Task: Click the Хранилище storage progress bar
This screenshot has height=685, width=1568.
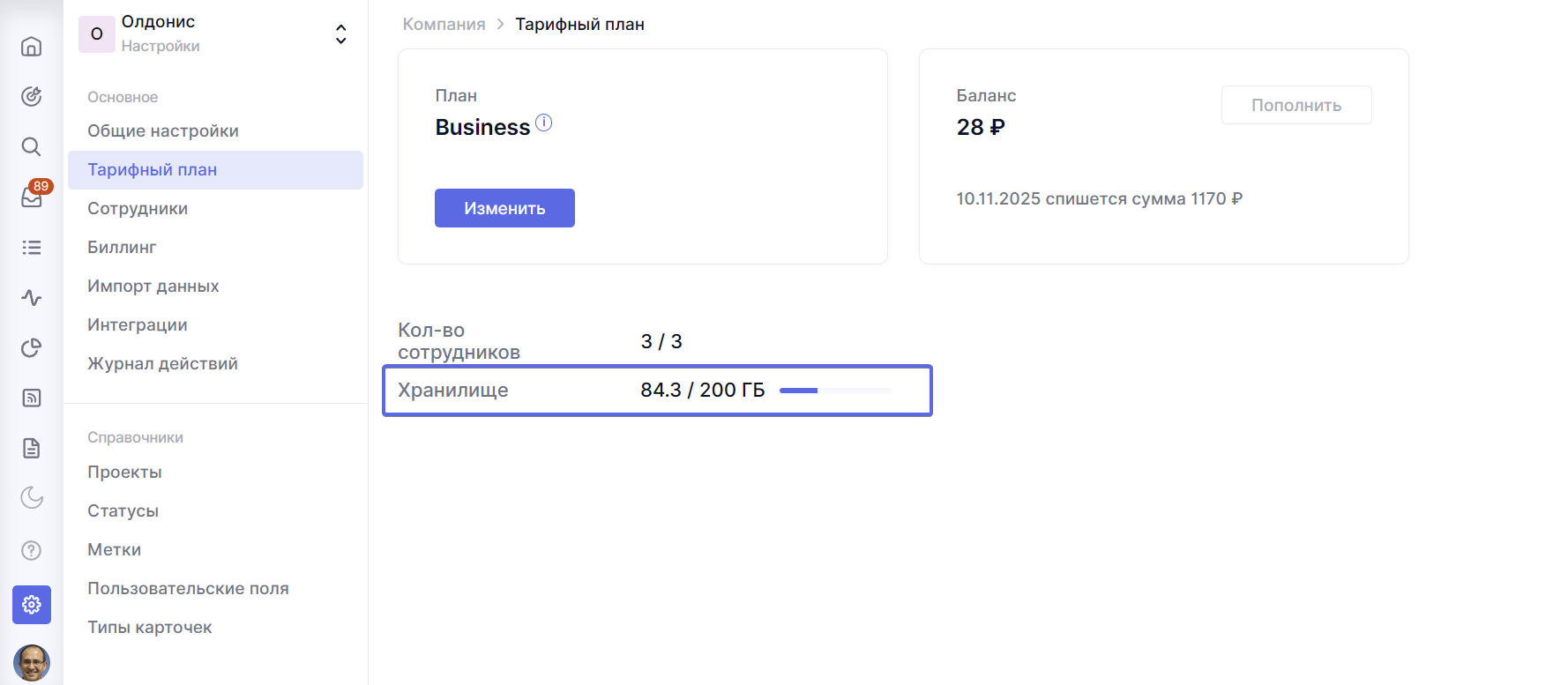Action: coord(835,391)
